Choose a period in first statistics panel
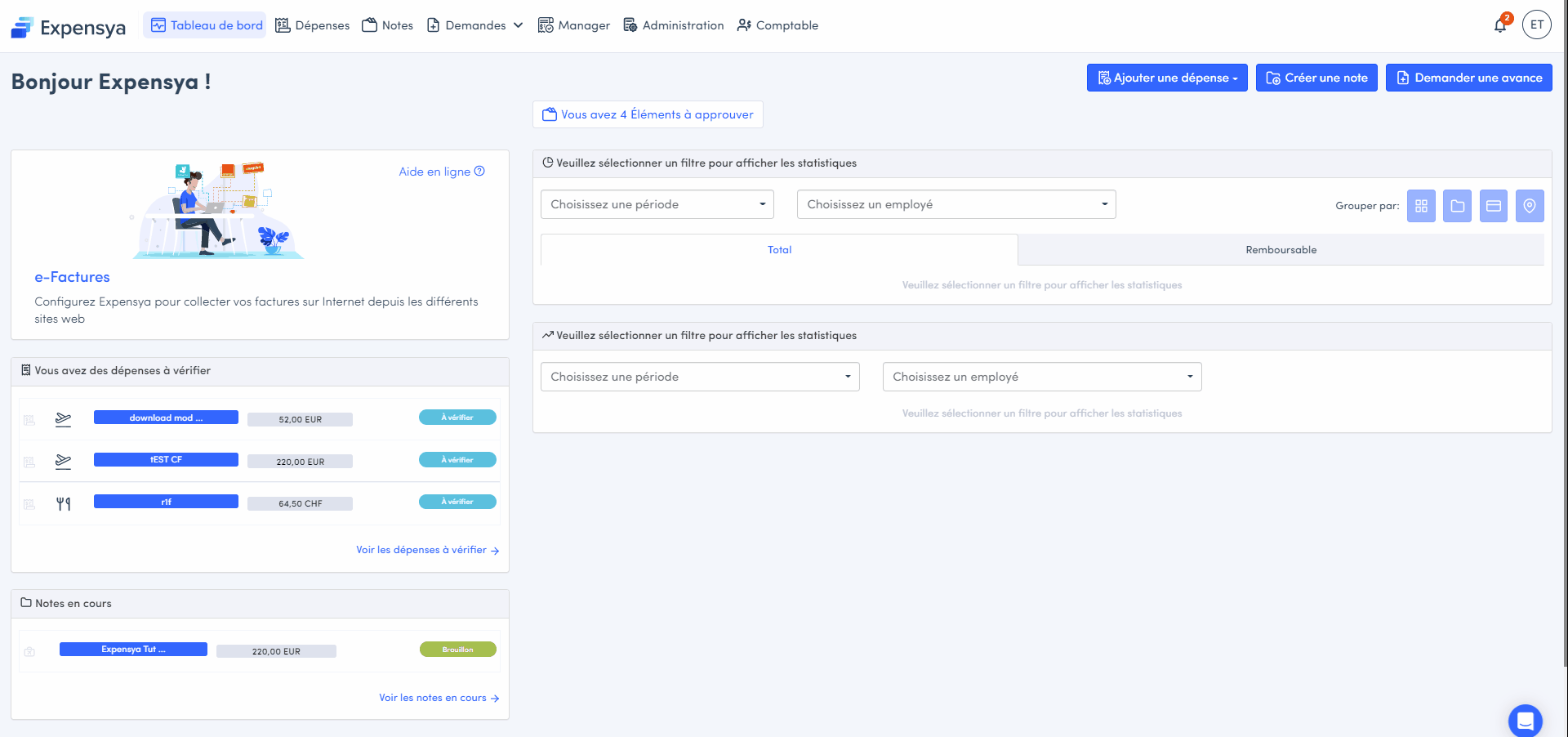Viewport: 1568px width, 737px height. [x=657, y=204]
